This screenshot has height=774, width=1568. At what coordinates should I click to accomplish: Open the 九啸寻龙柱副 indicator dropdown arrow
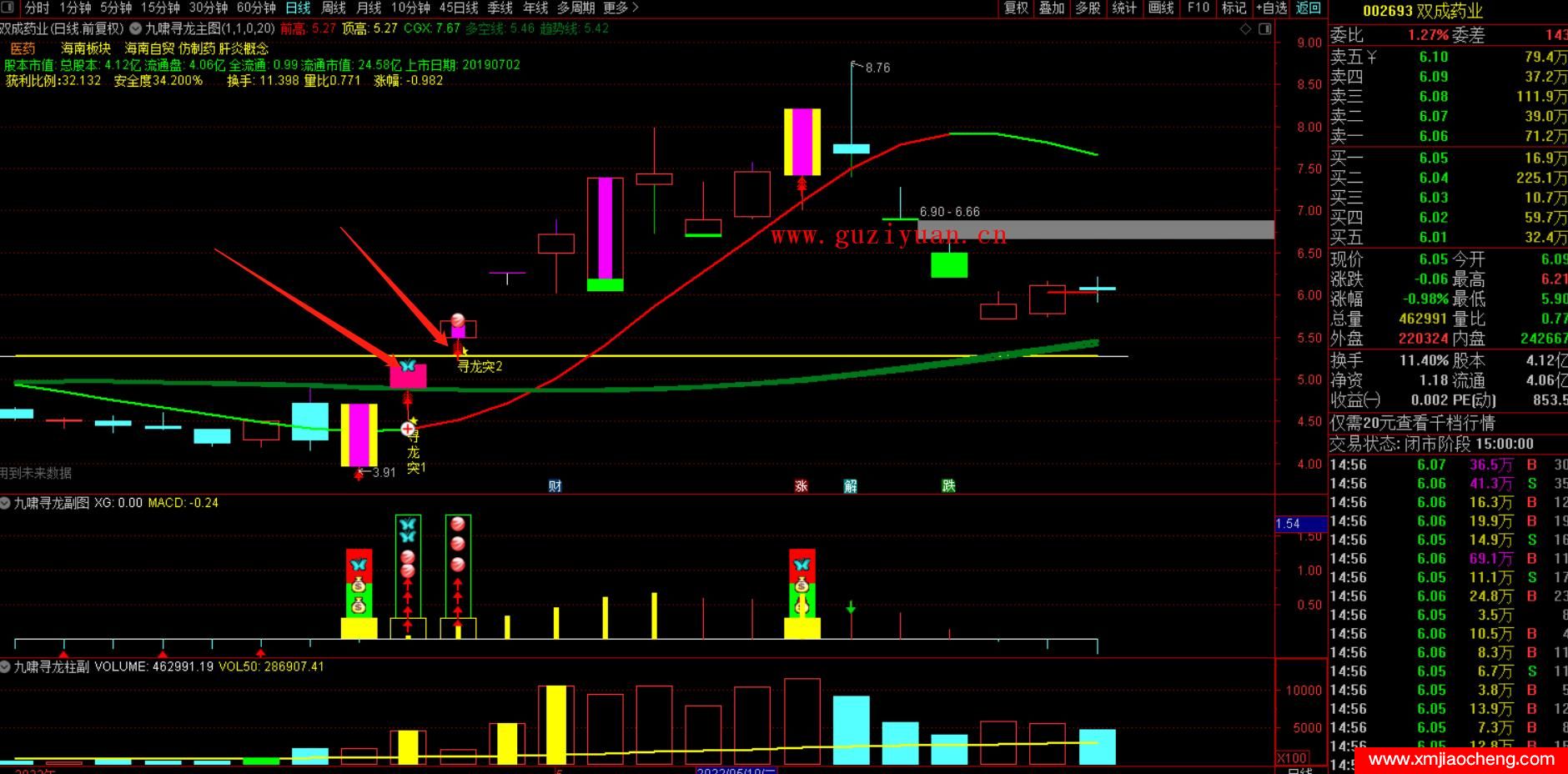6,667
